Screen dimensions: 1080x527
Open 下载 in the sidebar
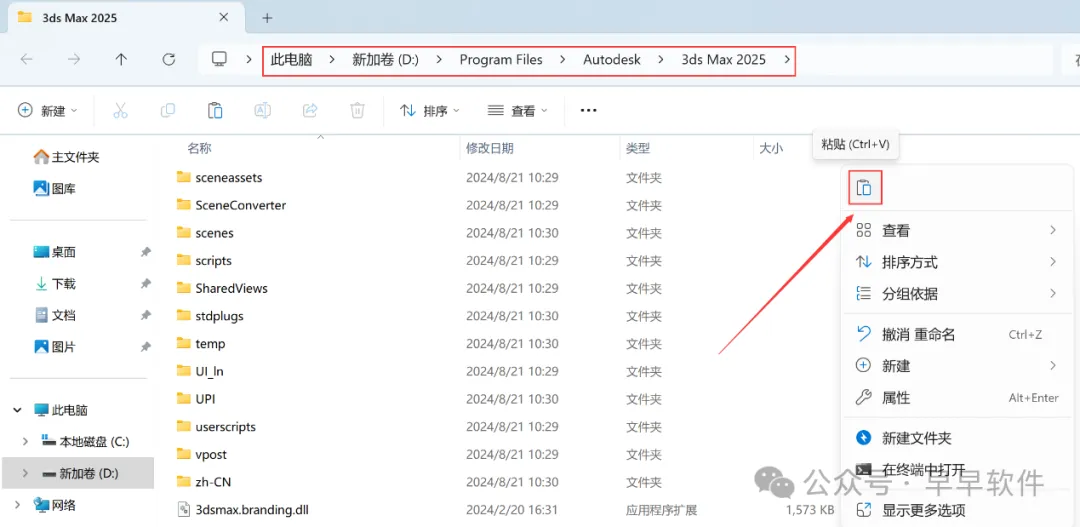tap(55, 284)
